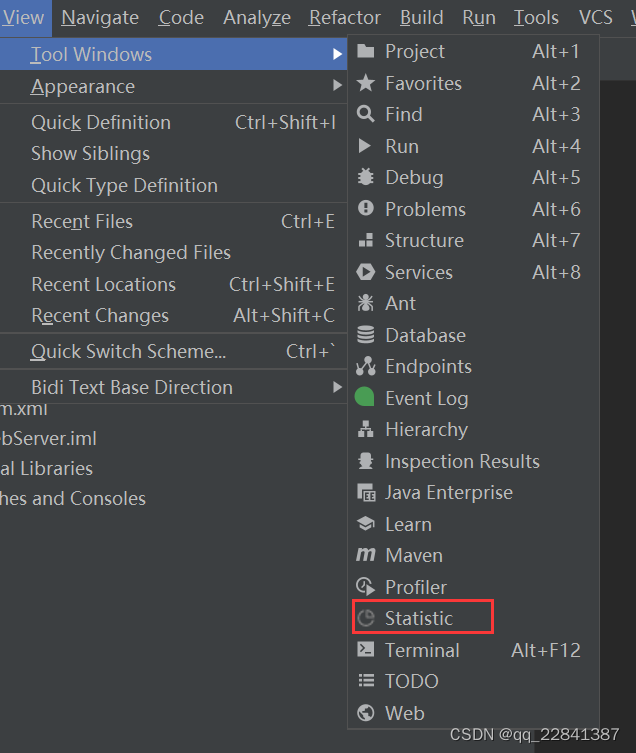
Task: Click the Statistic pie chart icon
Action: 366,618
